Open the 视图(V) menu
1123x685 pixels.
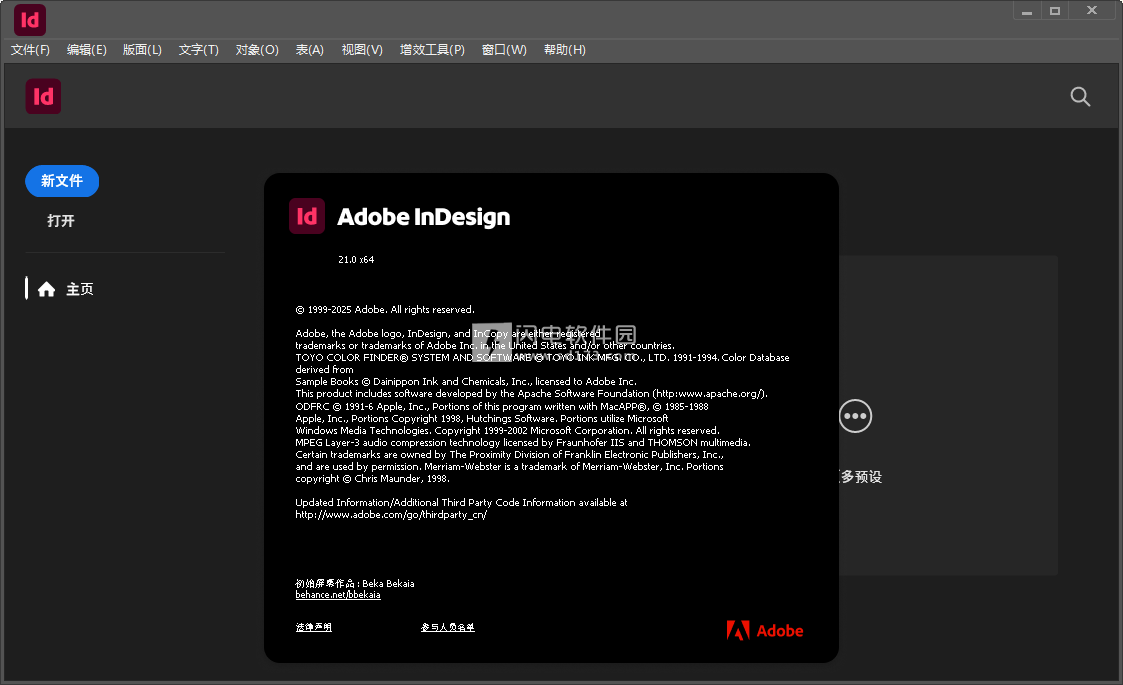tap(362, 50)
